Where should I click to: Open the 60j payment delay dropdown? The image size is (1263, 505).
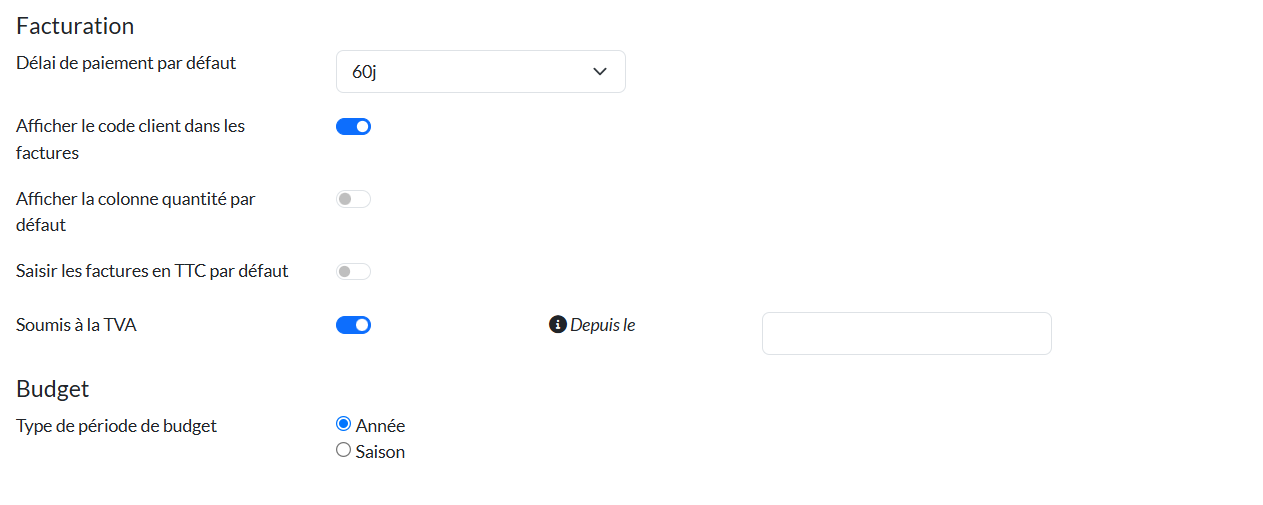pos(480,72)
